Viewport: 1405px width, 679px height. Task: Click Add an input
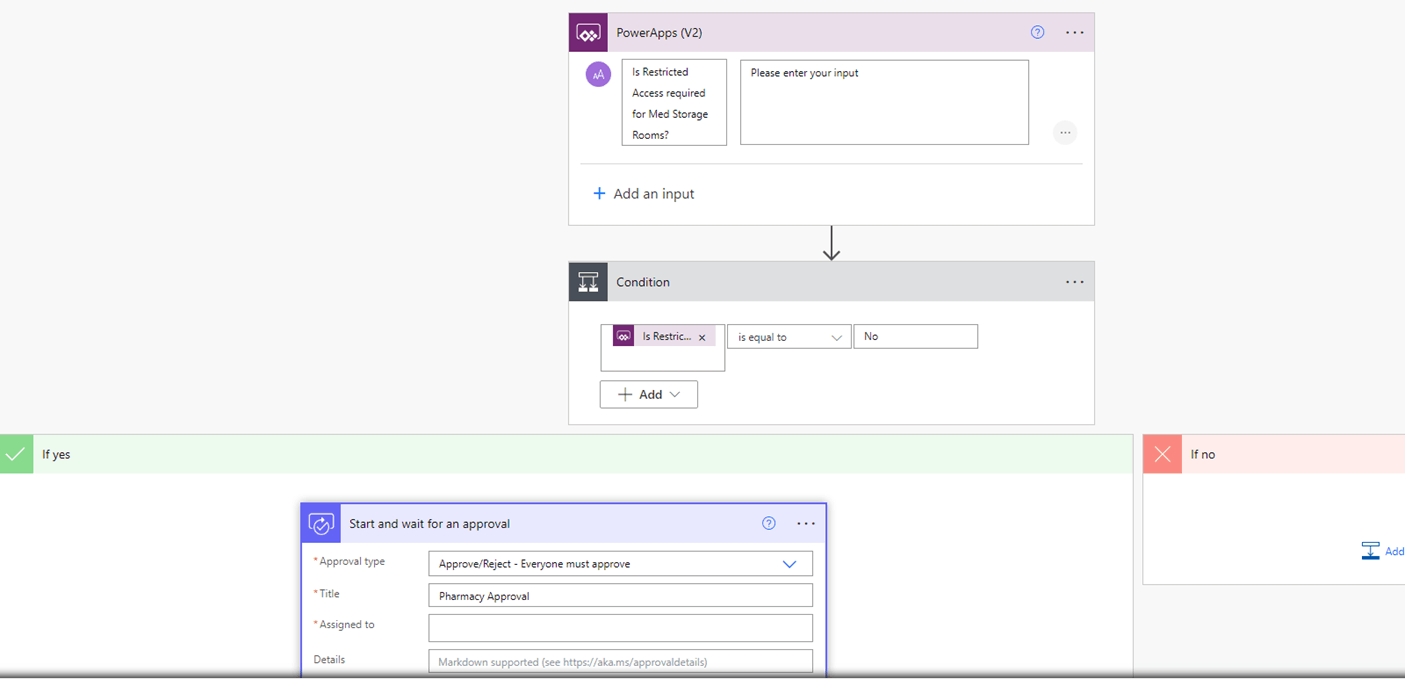pyautogui.click(x=644, y=194)
